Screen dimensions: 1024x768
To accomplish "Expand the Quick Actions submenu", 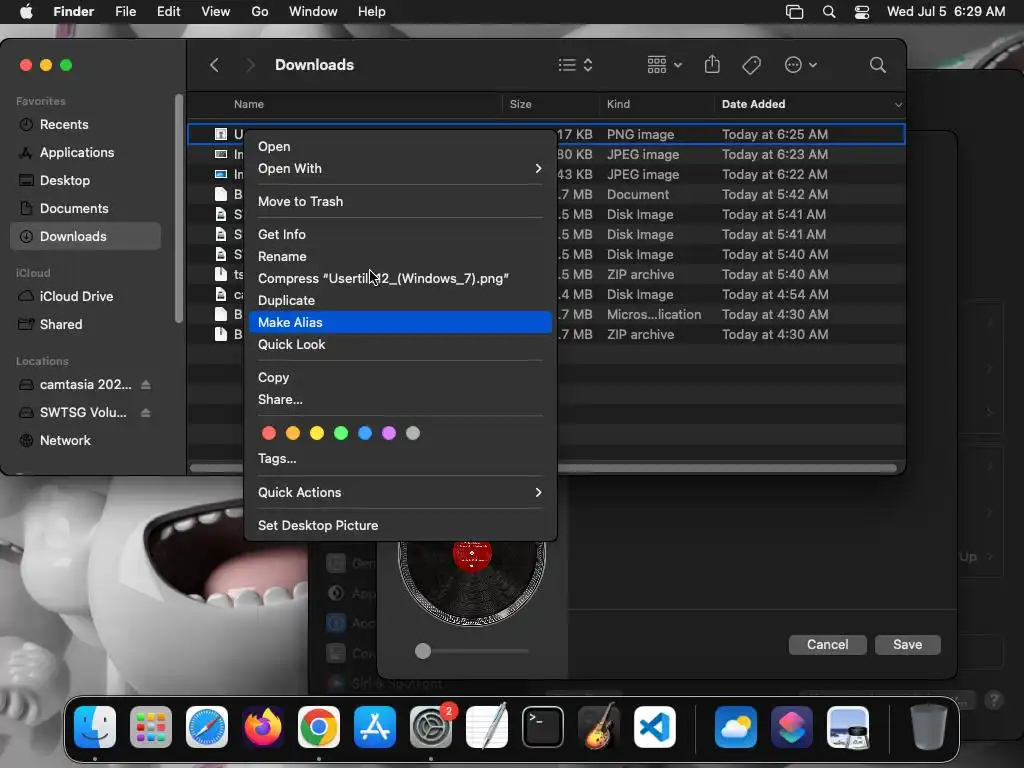I will pyautogui.click(x=400, y=492).
